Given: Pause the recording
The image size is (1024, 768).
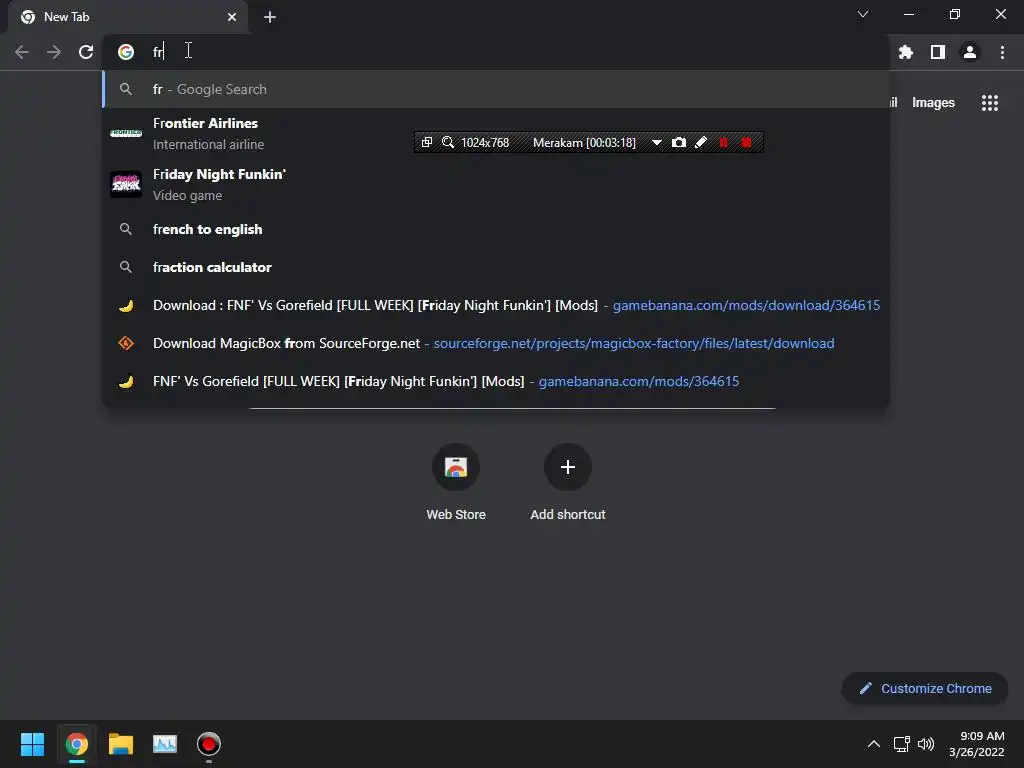Looking at the screenshot, I should click(x=724, y=142).
